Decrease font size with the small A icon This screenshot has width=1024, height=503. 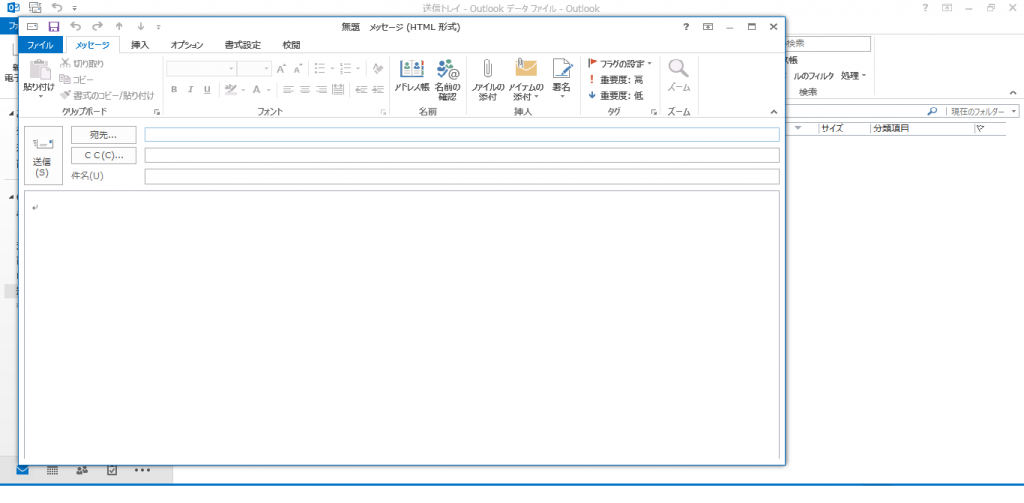pyautogui.click(x=298, y=69)
